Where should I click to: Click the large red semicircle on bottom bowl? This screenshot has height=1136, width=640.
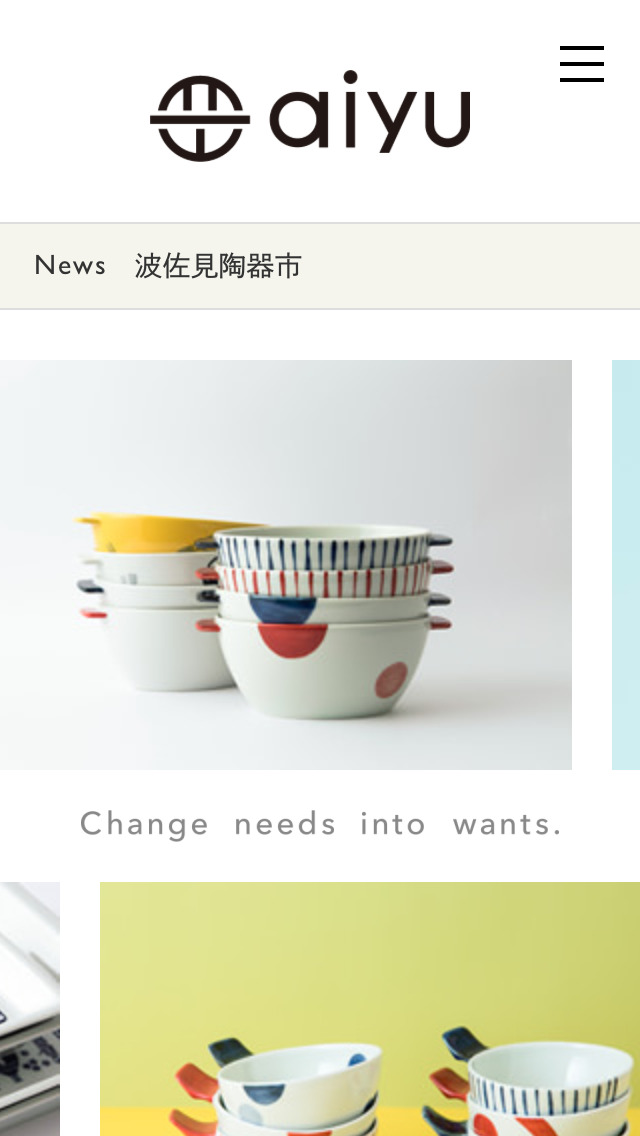(x=293, y=640)
